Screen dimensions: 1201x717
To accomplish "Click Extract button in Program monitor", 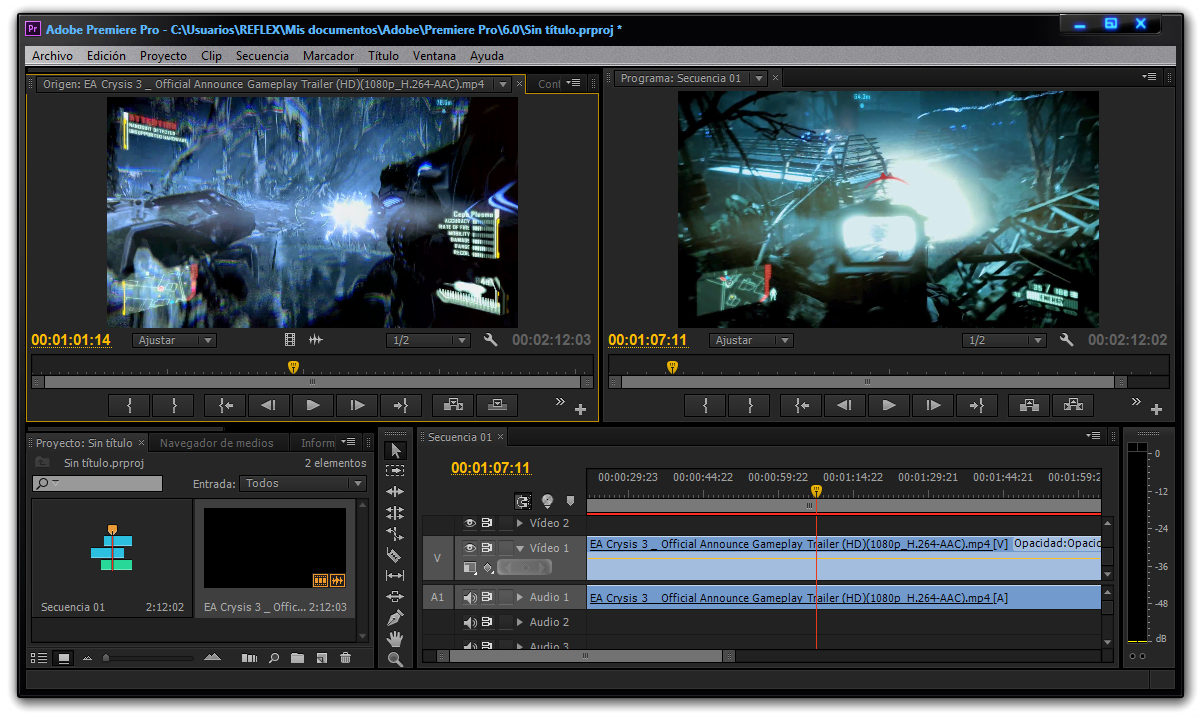I will [1073, 405].
